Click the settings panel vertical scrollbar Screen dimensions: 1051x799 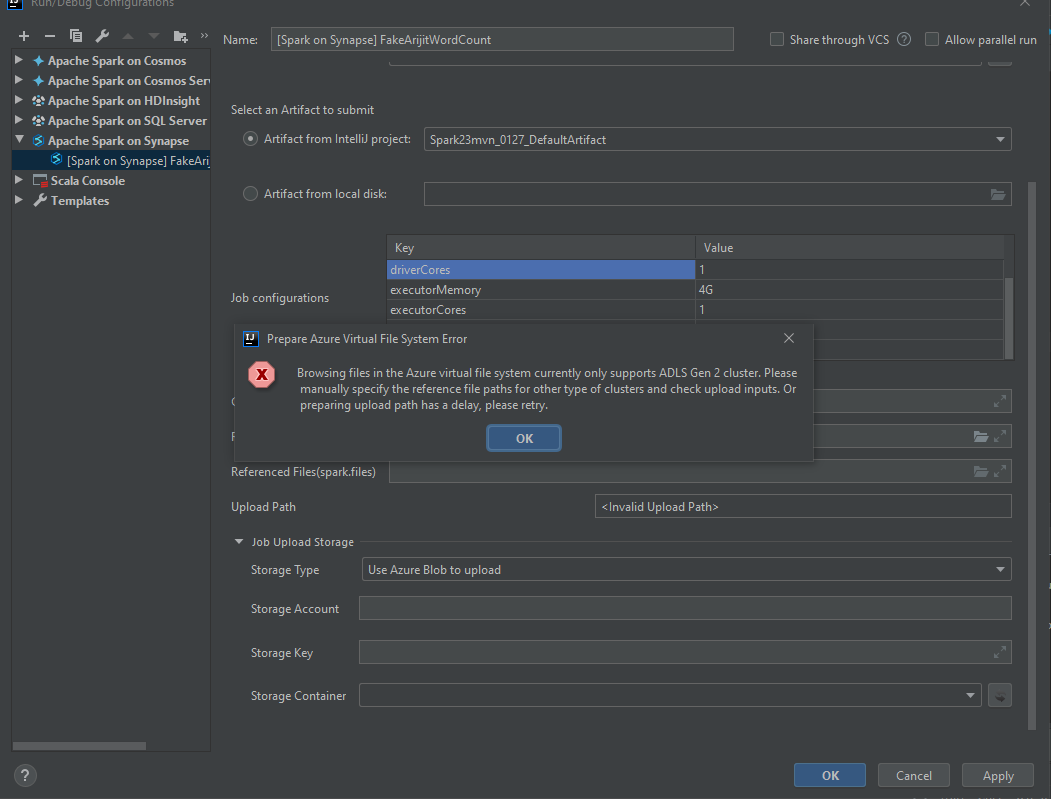pyautogui.click(x=1032, y=456)
